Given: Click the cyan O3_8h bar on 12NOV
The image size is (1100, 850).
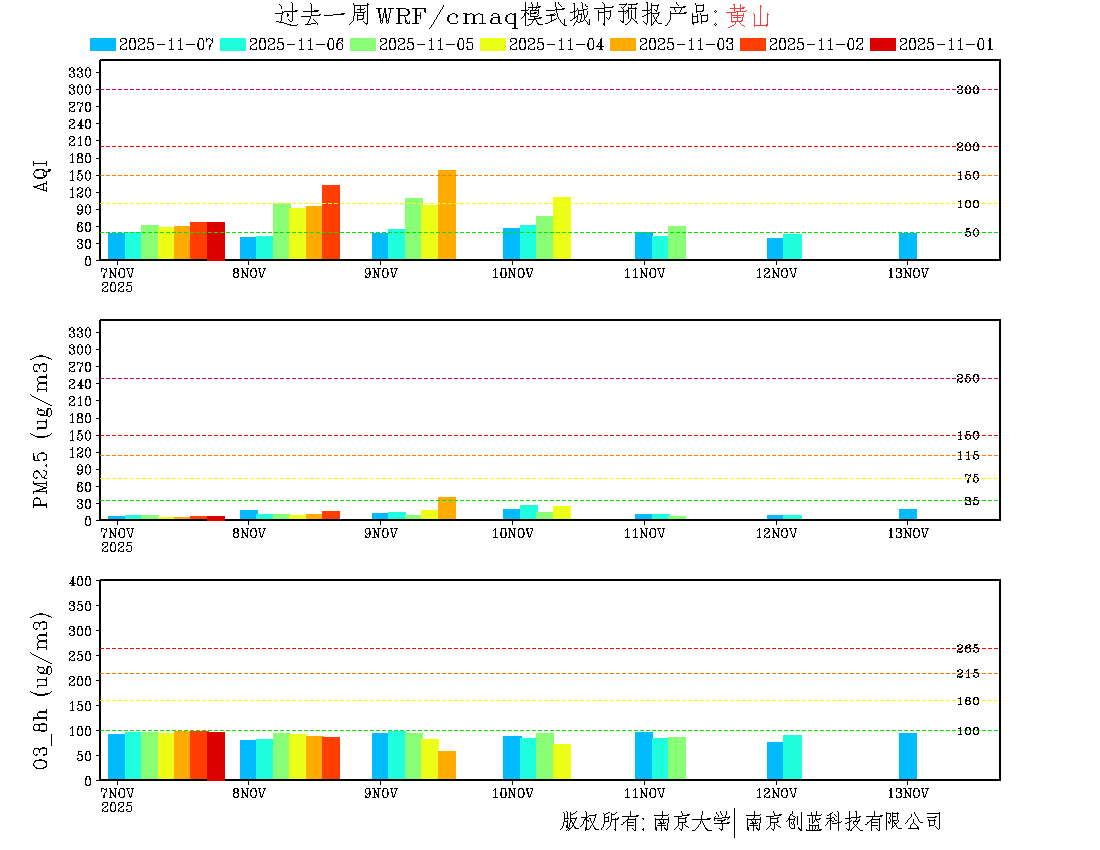Looking at the screenshot, I should [792, 757].
